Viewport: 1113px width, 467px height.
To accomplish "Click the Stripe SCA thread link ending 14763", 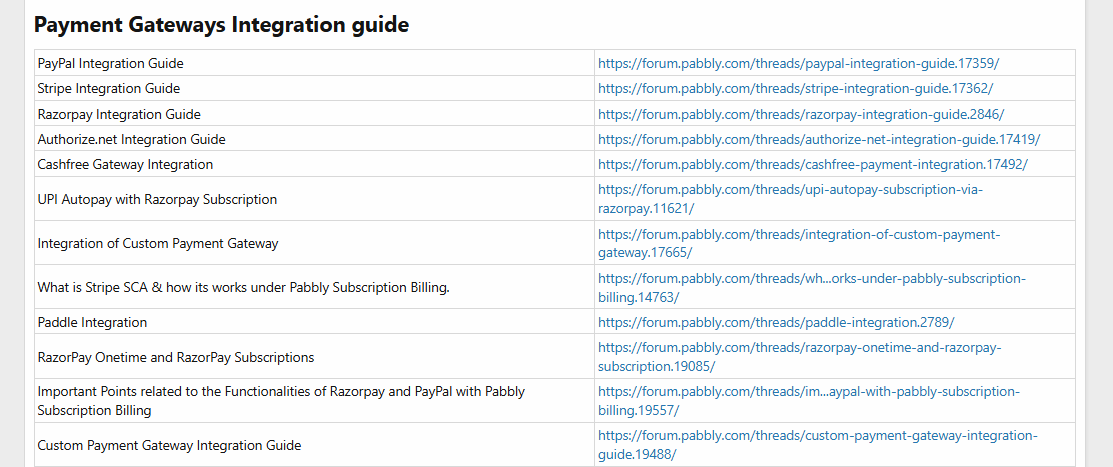I will 811,287.
